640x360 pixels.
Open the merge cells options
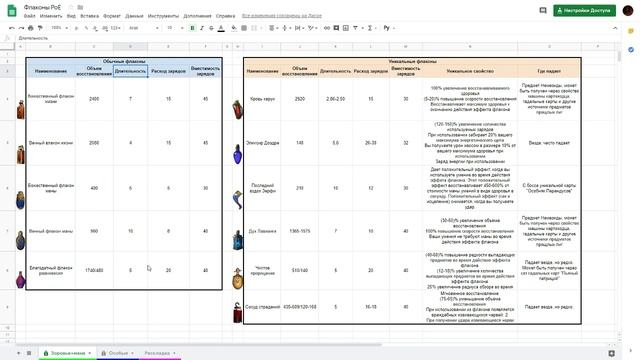256,28
